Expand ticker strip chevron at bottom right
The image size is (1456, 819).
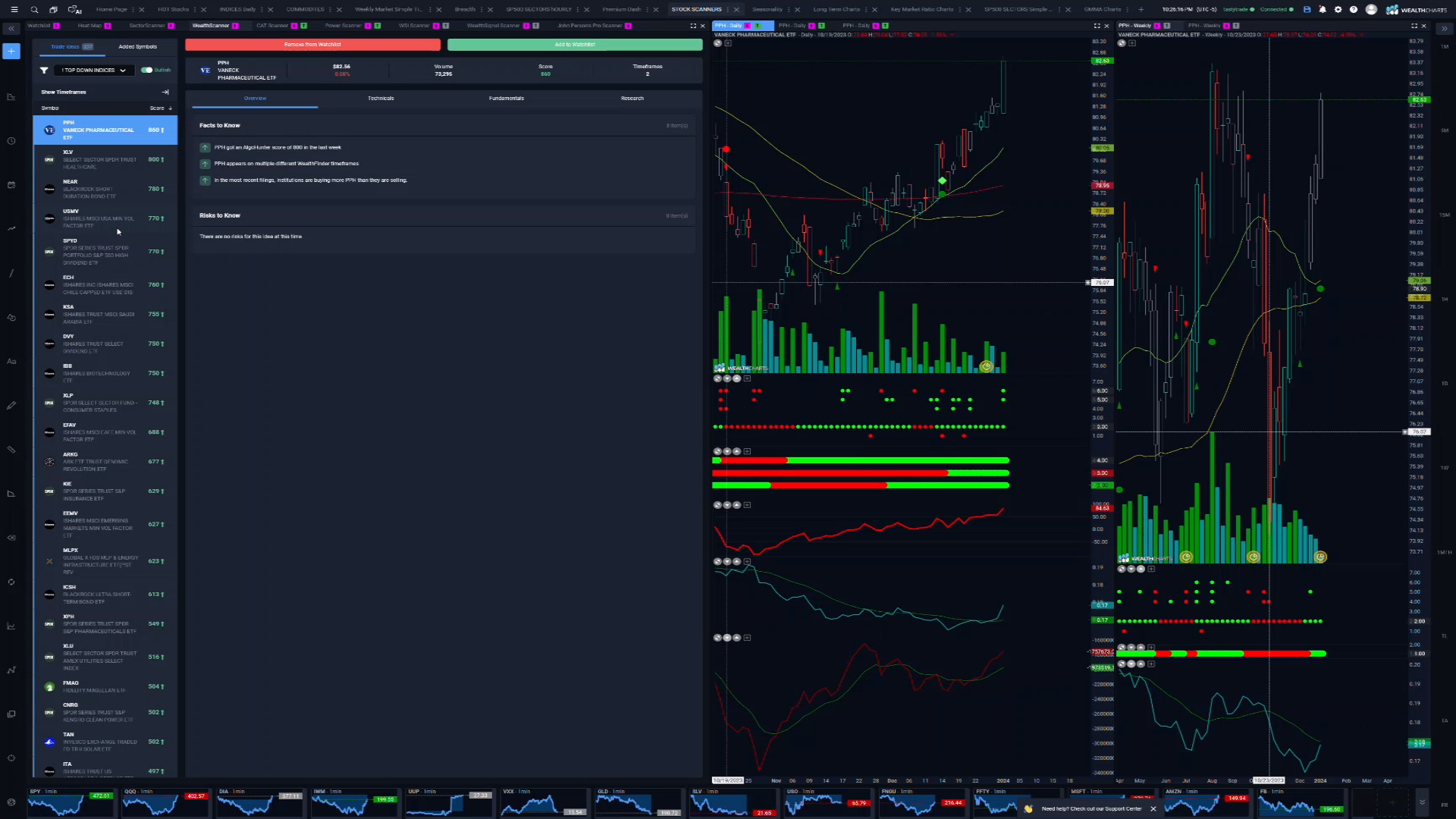[1422, 802]
